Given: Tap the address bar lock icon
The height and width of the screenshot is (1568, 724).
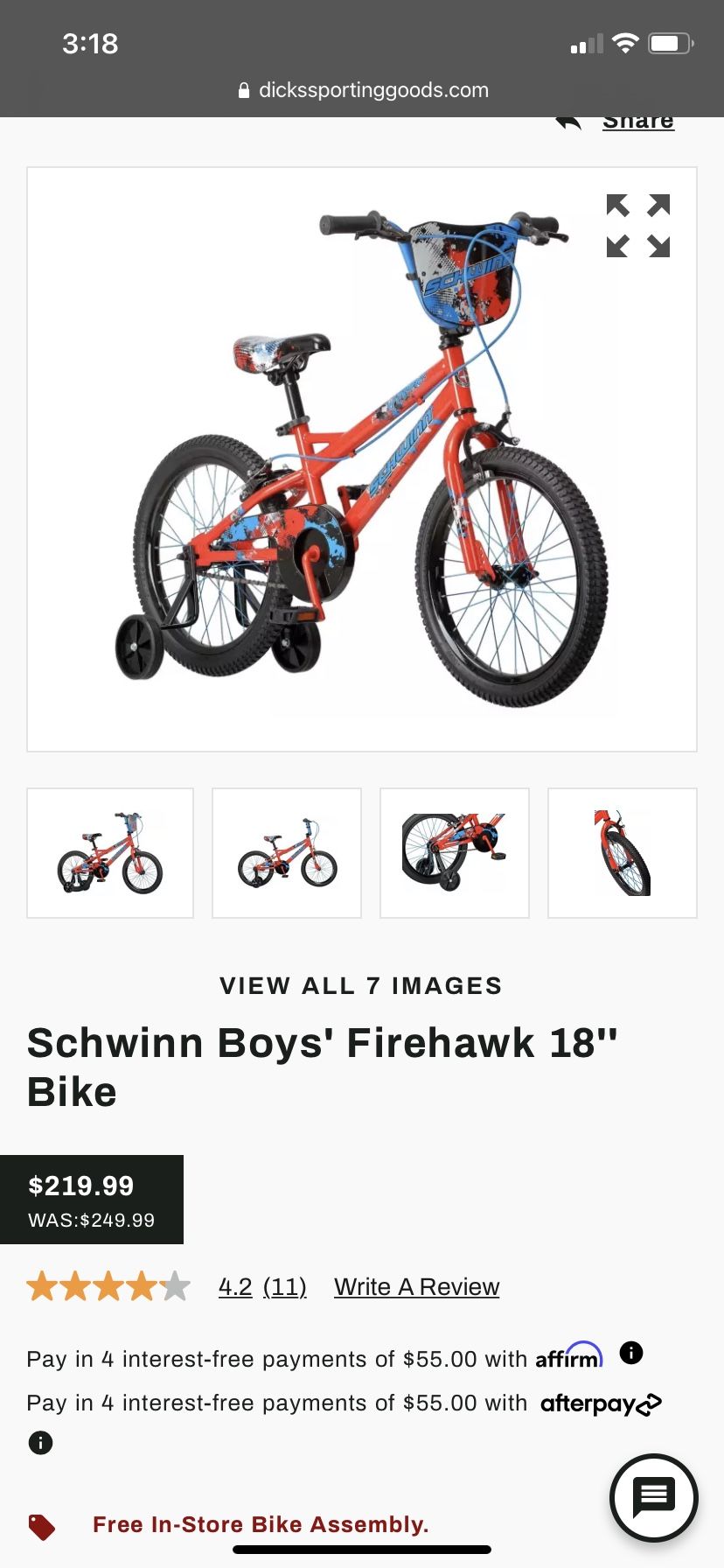Looking at the screenshot, I should pyautogui.click(x=244, y=90).
